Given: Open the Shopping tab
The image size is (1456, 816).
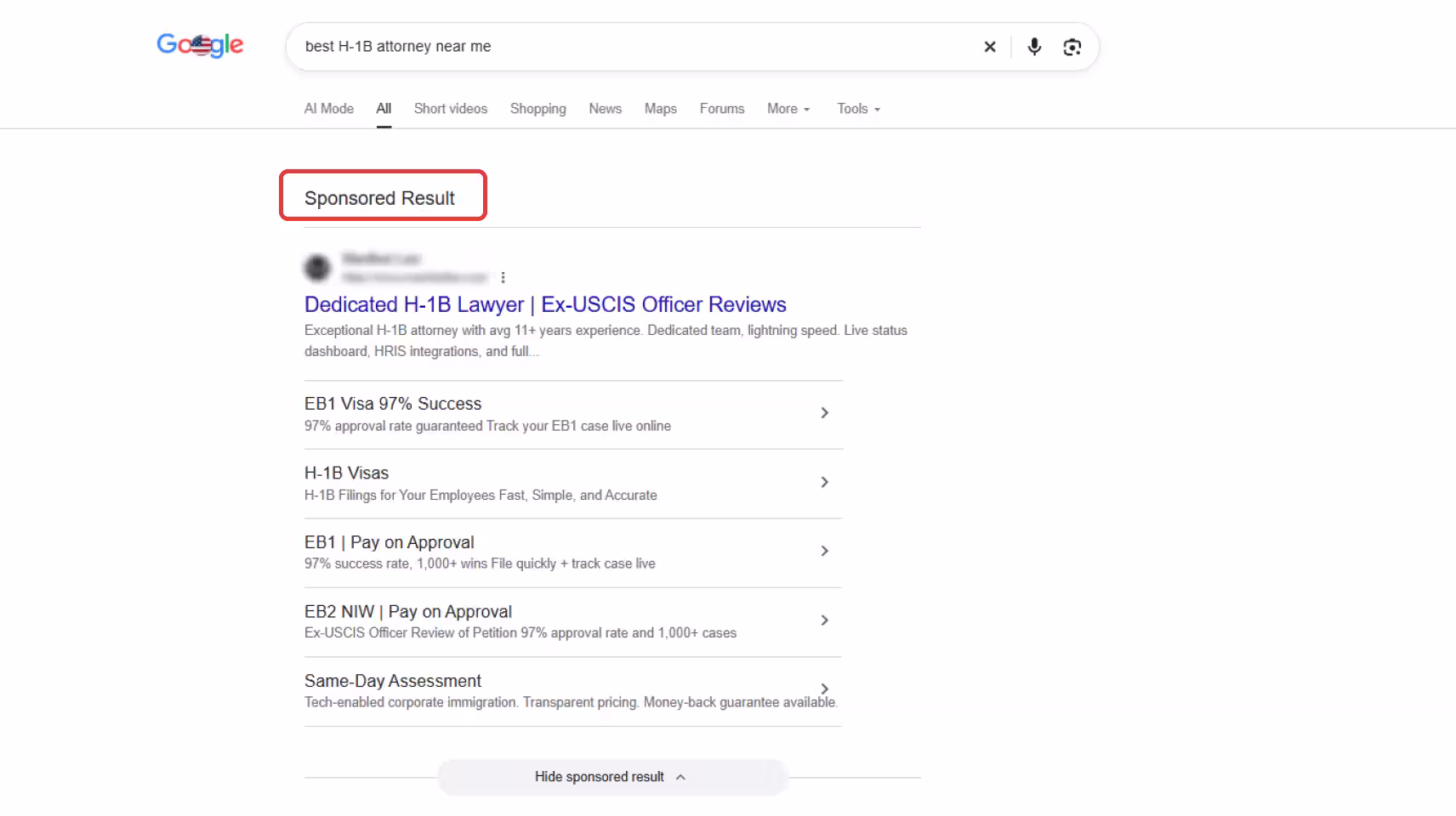Looking at the screenshot, I should click(x=538, y=109).
